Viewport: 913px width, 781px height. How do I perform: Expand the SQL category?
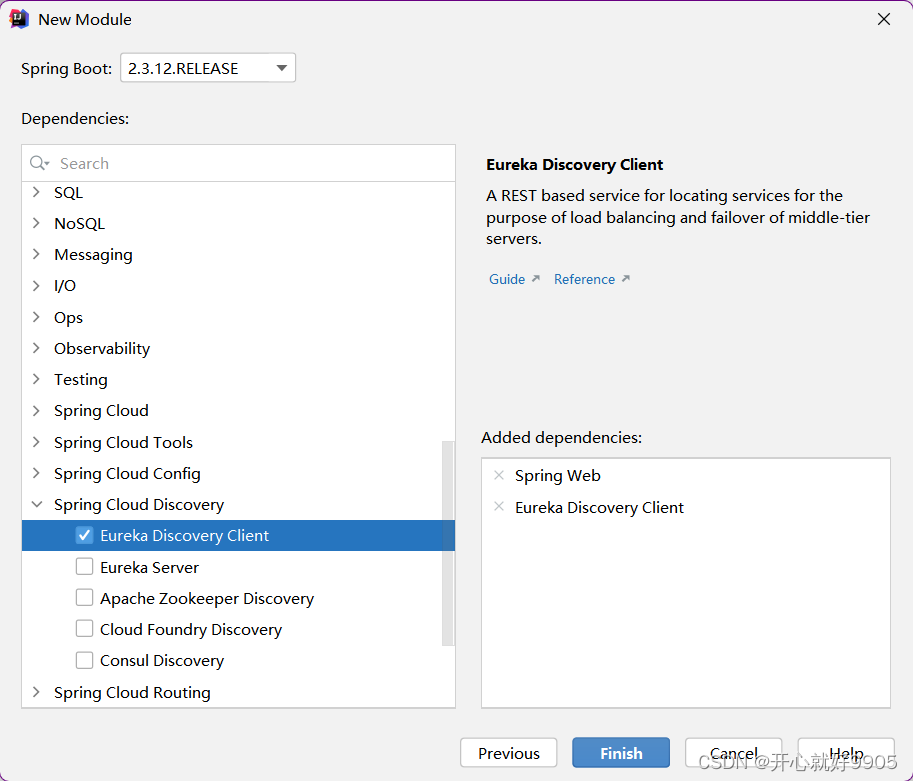point(35,192)
